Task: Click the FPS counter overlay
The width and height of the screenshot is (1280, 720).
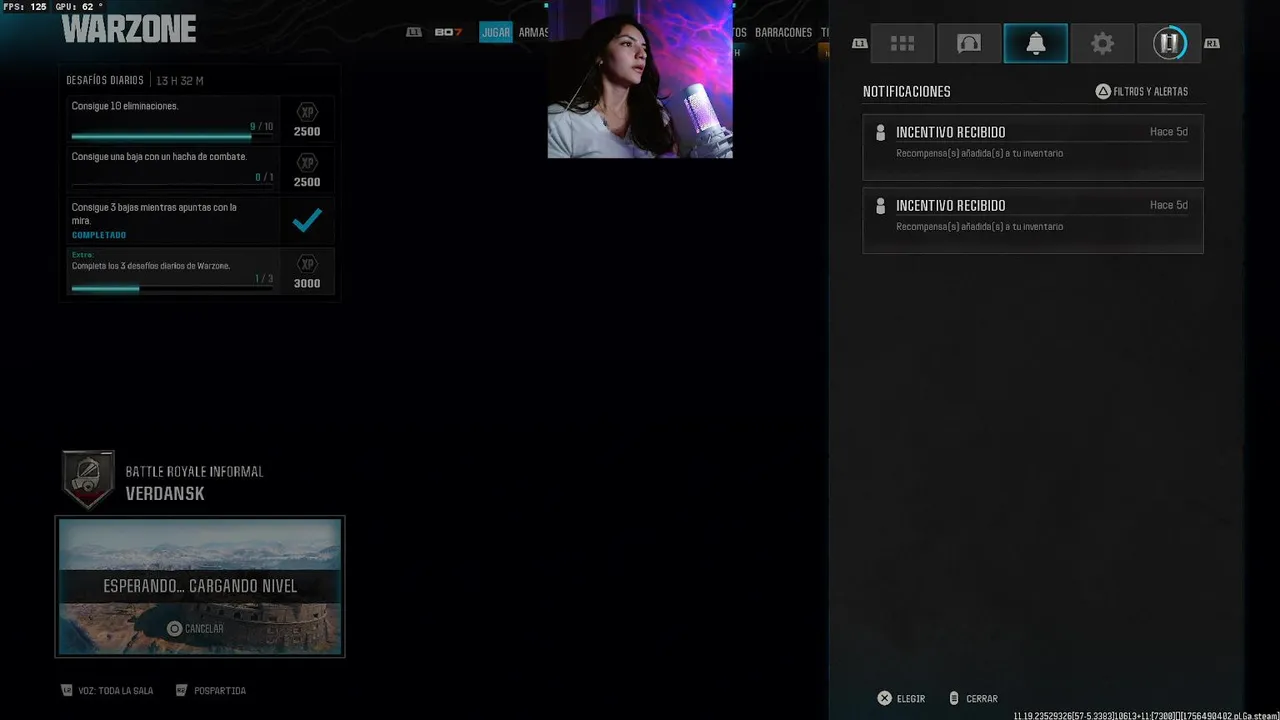Action: [25, 7]
